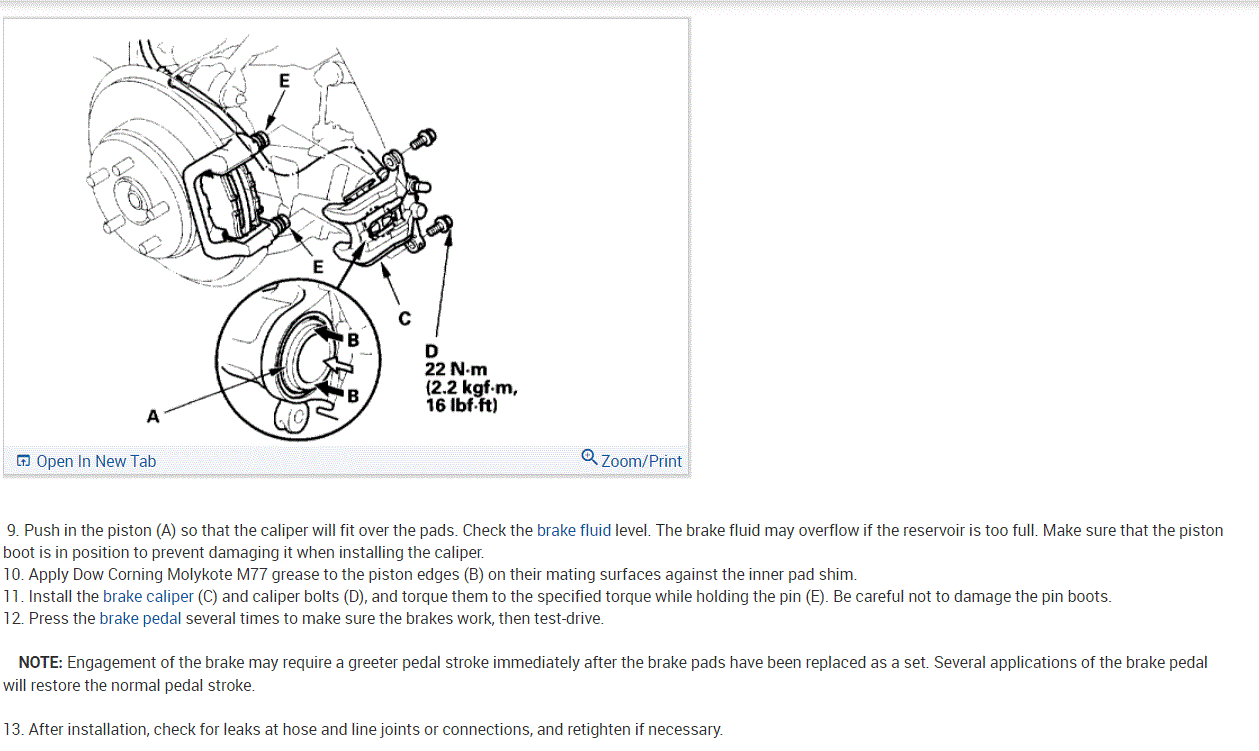This screenshot has width=1259, height=751.
Task: Click the lower B label in piston inset
Action: [x=352, y=395]
